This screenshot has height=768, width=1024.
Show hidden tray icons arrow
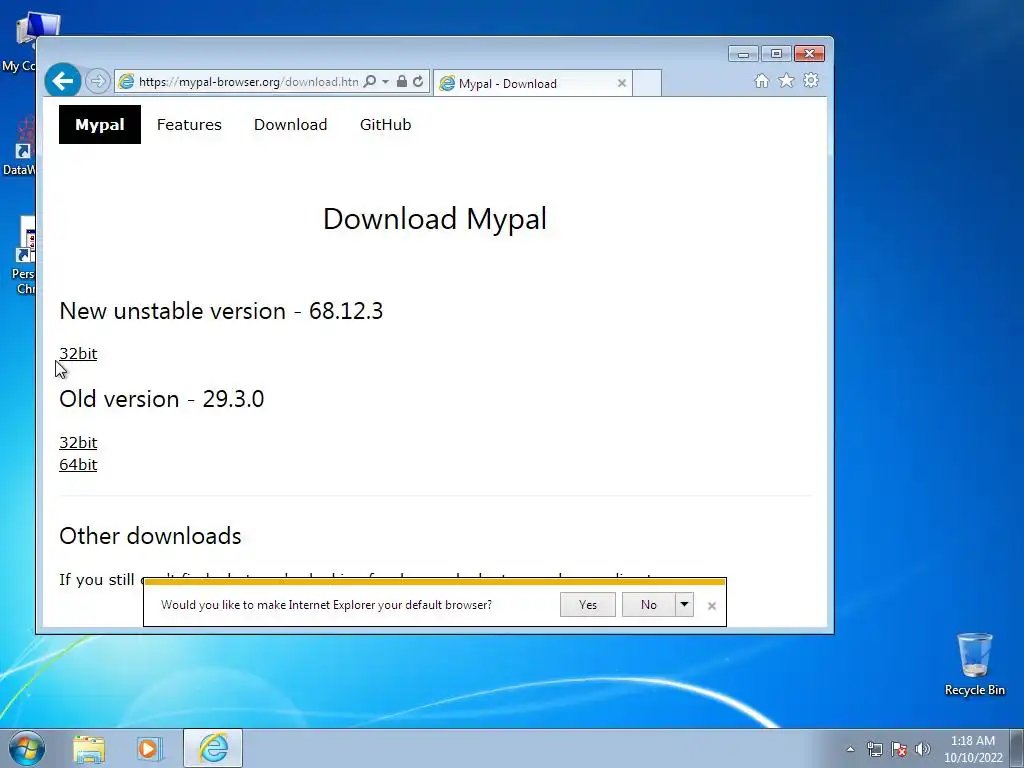tap(850, 749)
